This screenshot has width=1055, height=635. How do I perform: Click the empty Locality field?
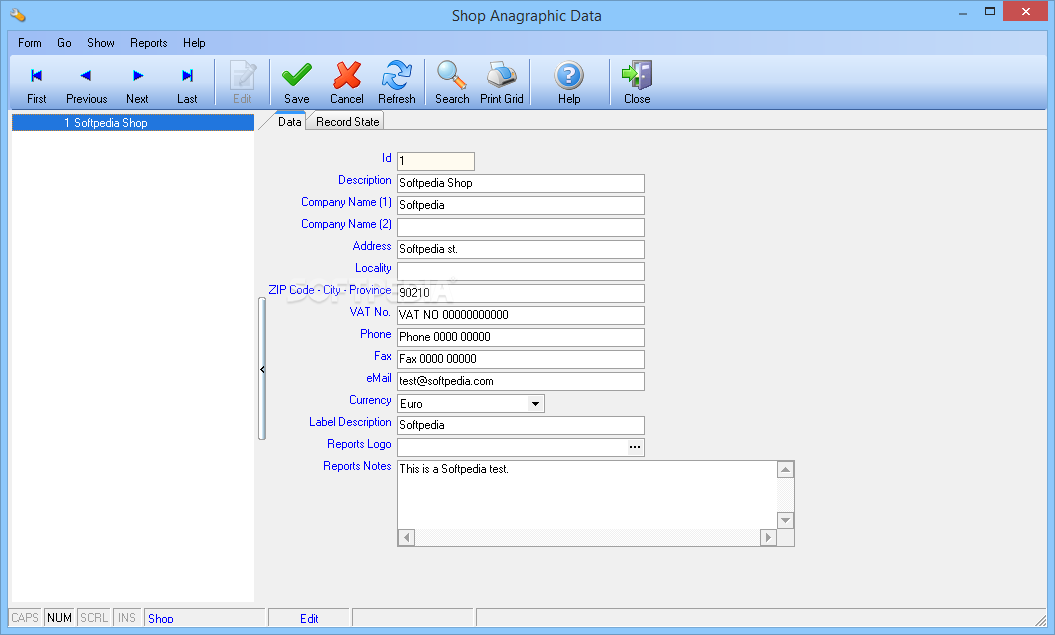(520, 271)
